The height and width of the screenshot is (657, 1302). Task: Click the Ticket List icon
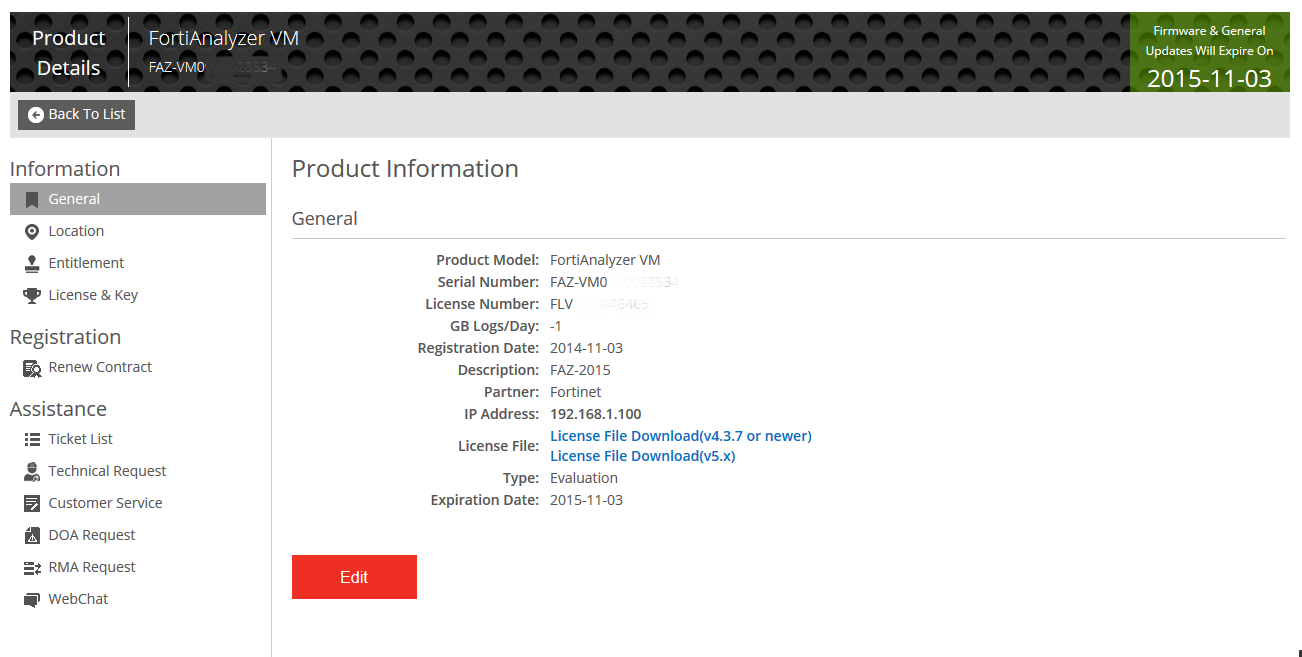(x=32, y=439)
